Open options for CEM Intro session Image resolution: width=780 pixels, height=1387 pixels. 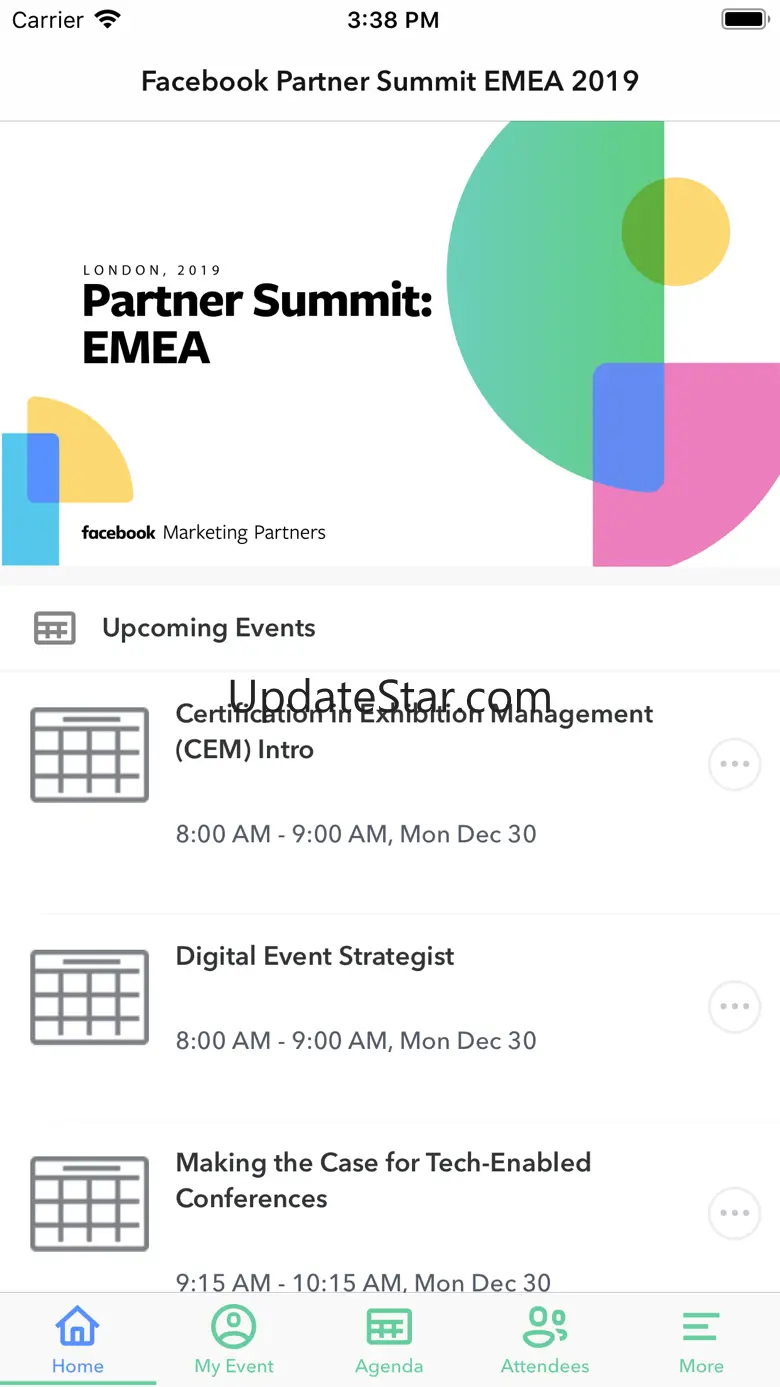(734, 765)
